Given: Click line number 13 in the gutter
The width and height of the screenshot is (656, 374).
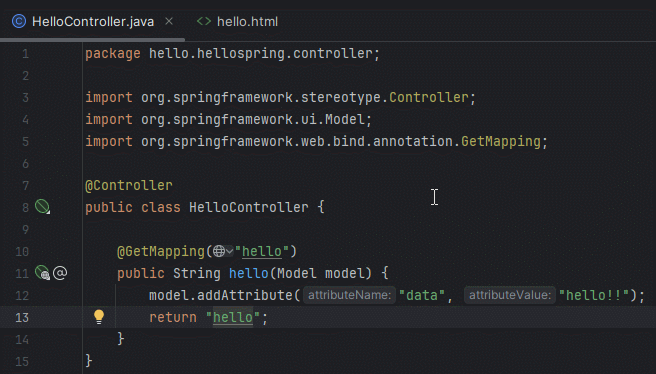Looking at the screenshot, I should click(x=22, y=318).
